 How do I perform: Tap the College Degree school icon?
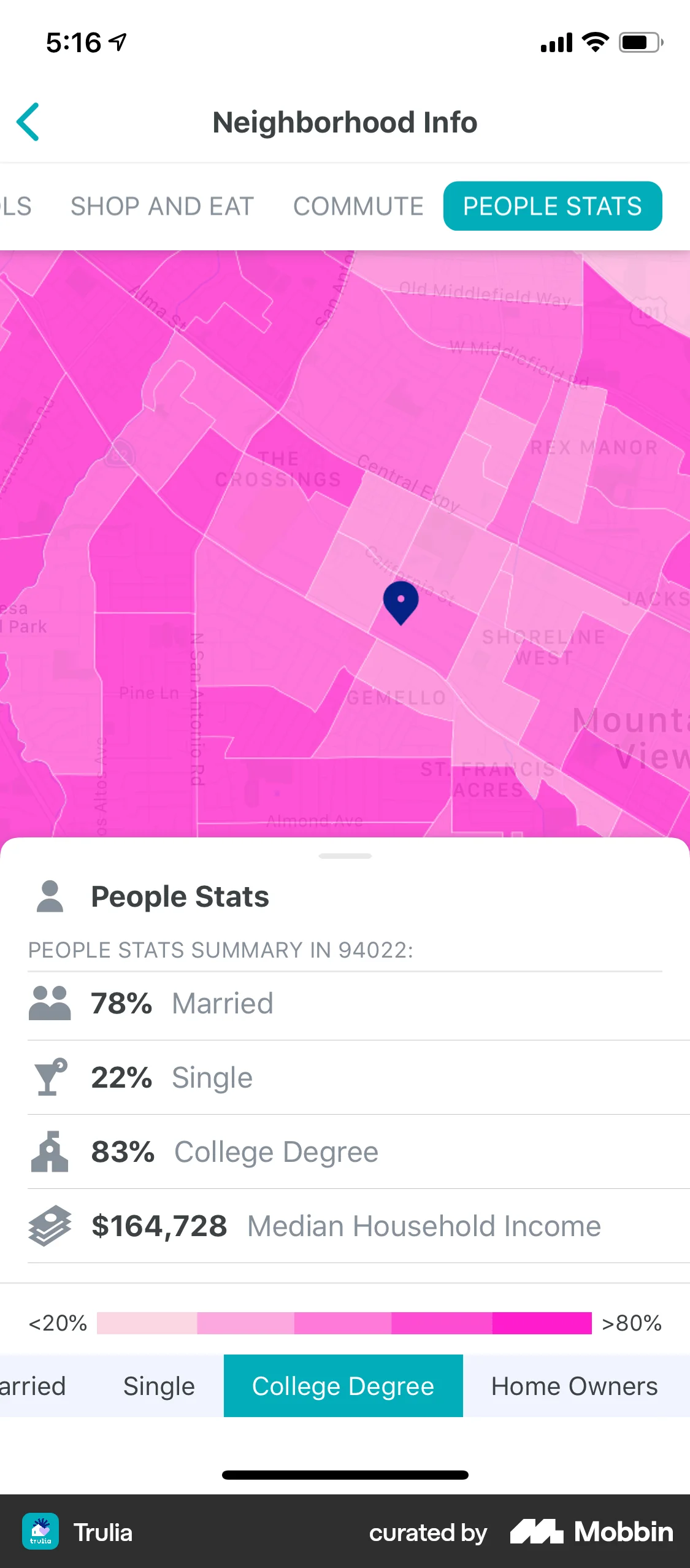click(50, 1151)
